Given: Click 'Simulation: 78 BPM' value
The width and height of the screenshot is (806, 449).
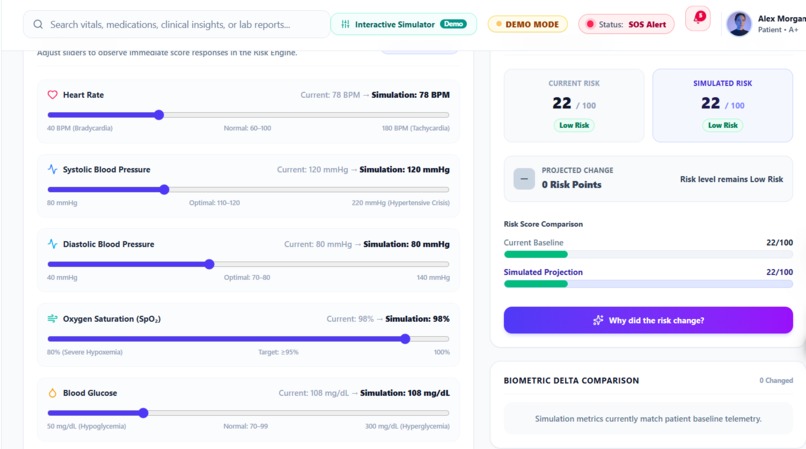Looking at the screenshot, I should tap(410, 95).
